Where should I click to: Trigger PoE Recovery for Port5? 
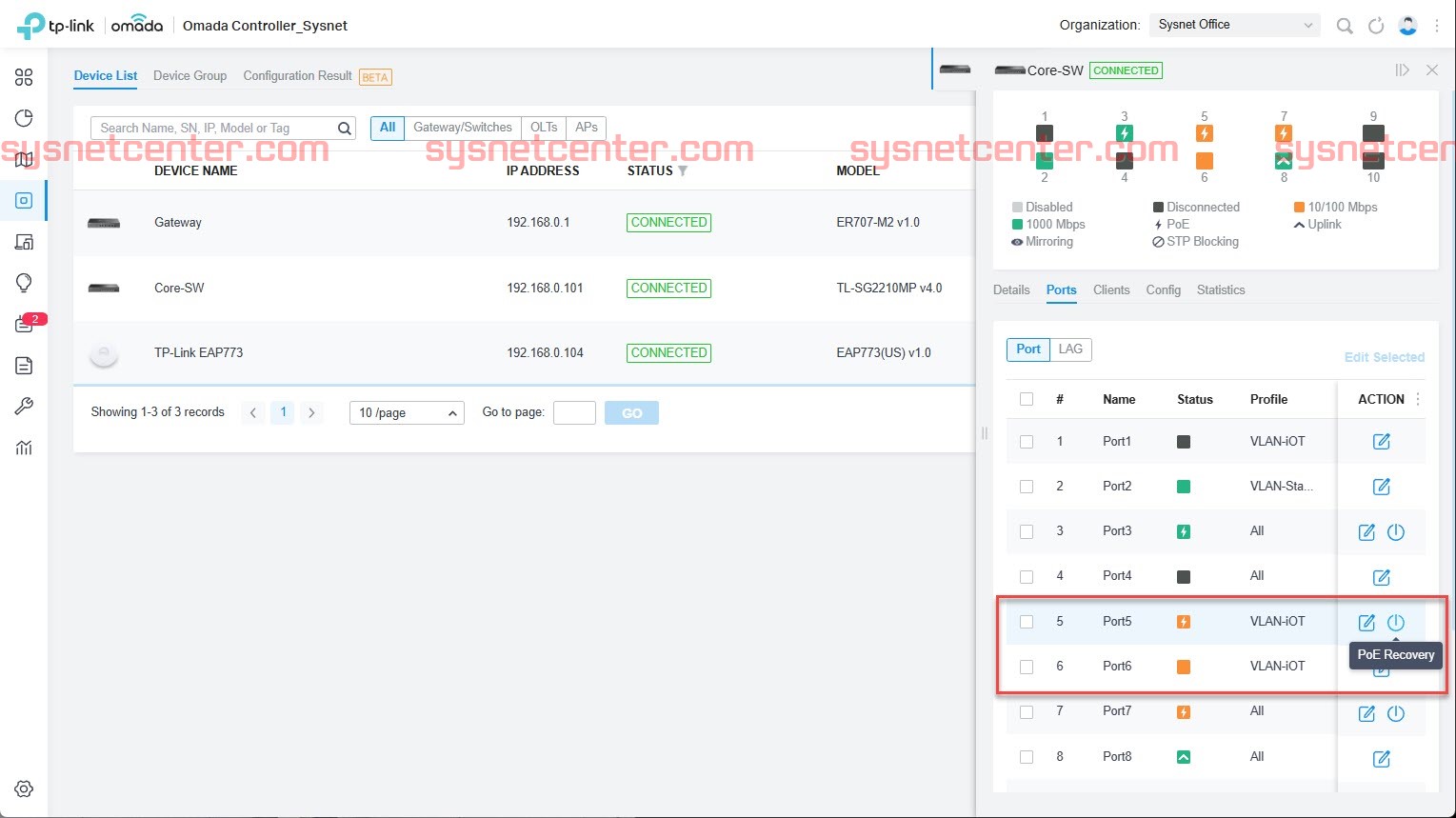pyautogui.click(x=1396, y=623)
